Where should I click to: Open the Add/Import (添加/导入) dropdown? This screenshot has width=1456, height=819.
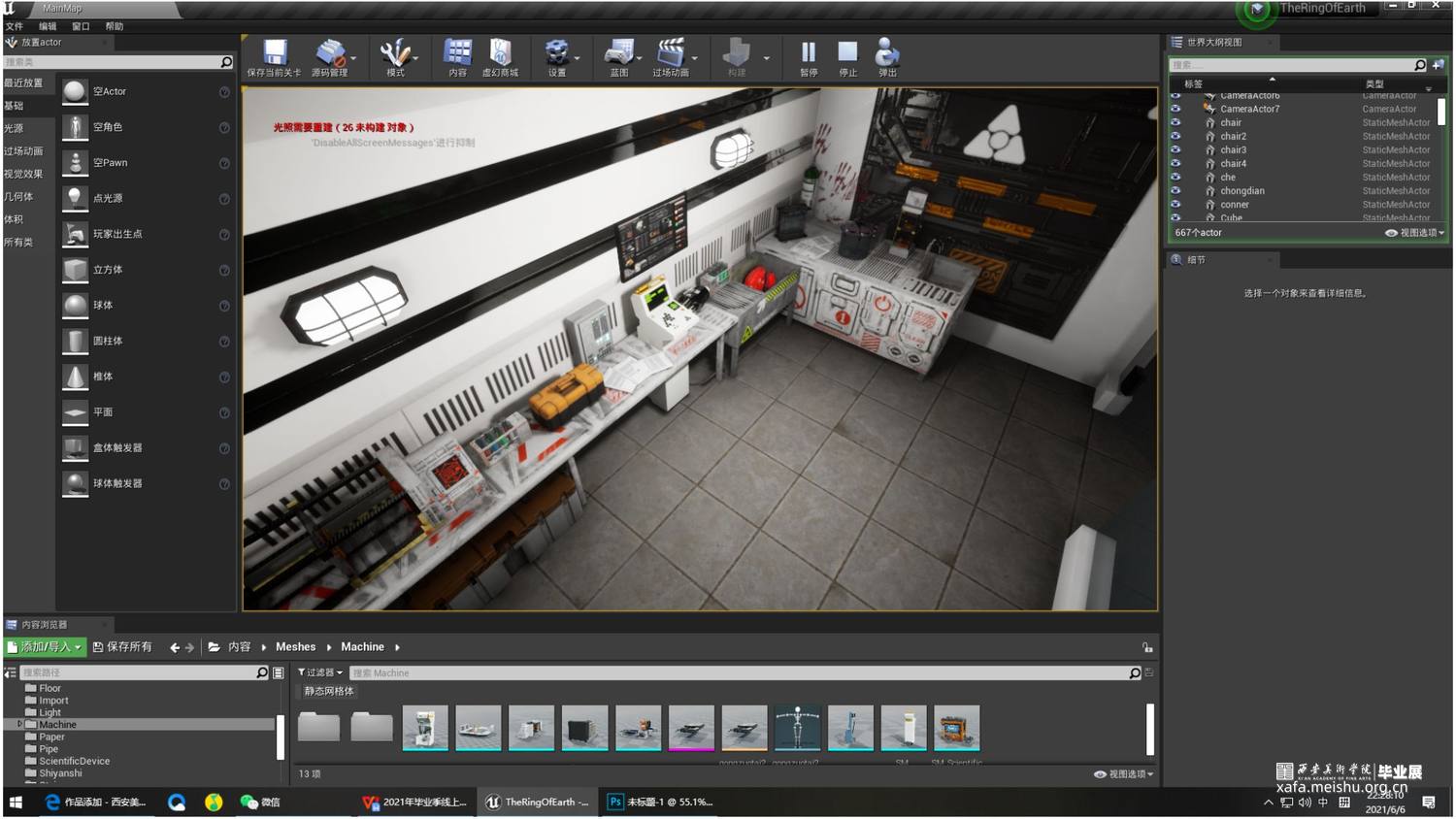45,647
